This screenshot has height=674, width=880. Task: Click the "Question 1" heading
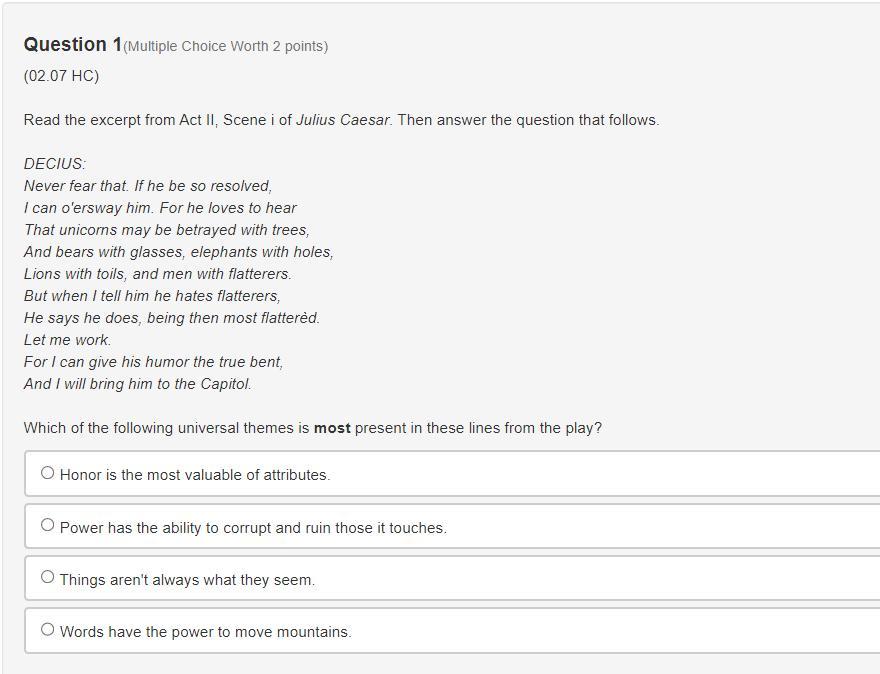pos(73,45)
